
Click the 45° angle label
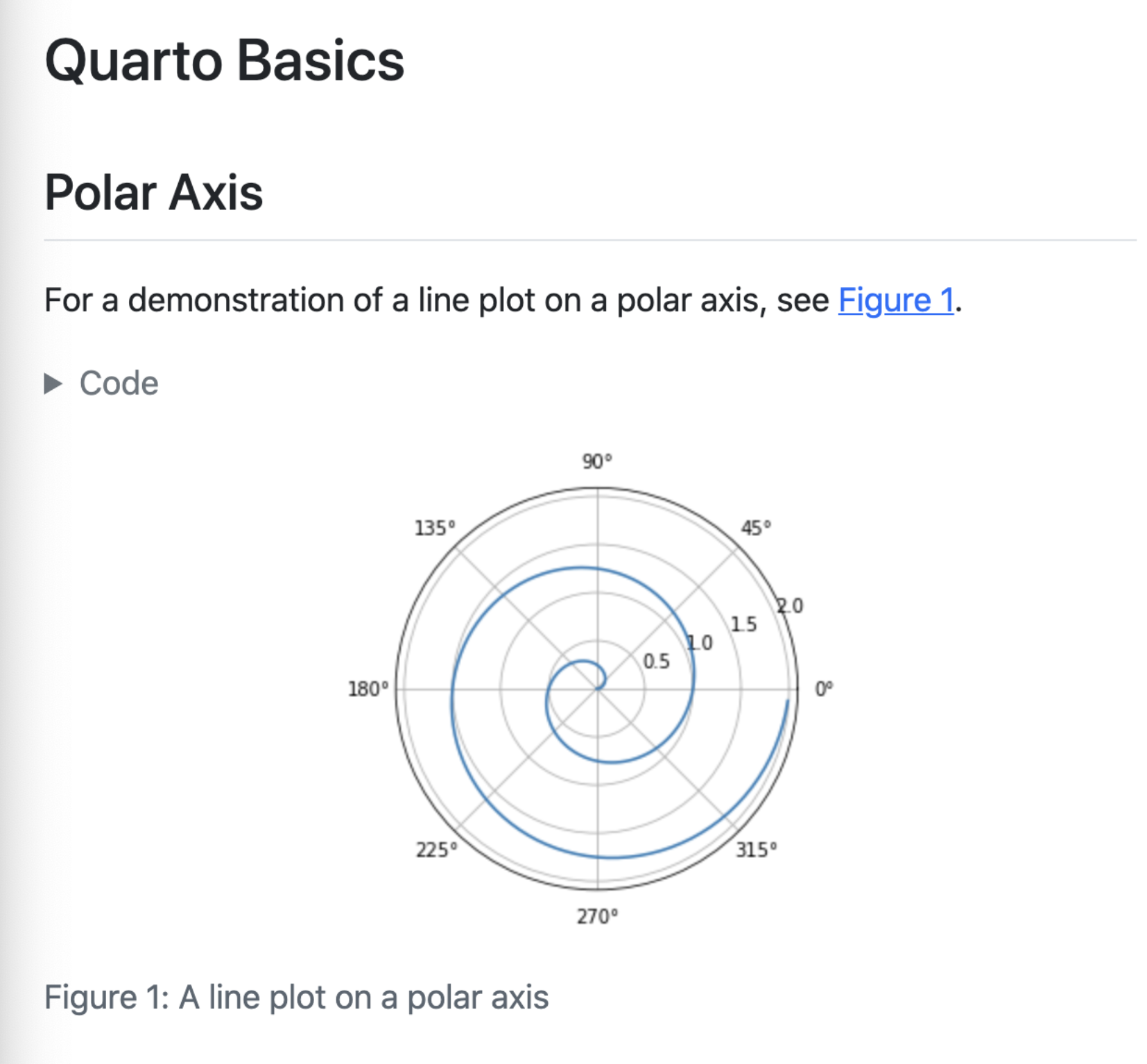click(x=756, y=528)
